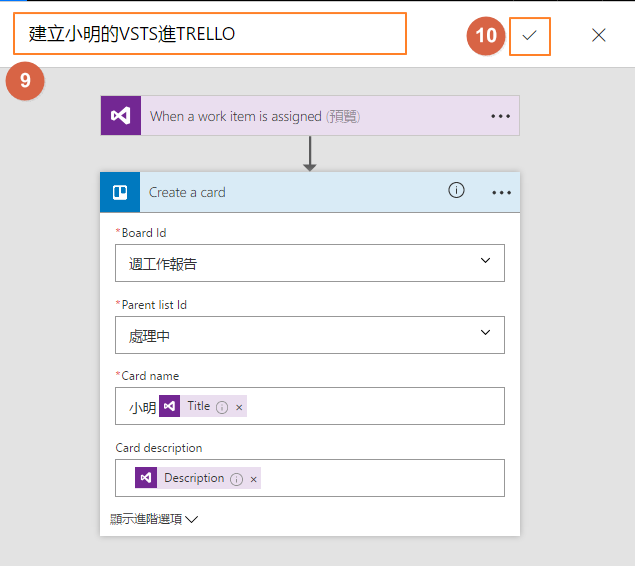Click the info icon on the Title token
The width and height of the screenshot is (635, 566).
pos(222,407)
